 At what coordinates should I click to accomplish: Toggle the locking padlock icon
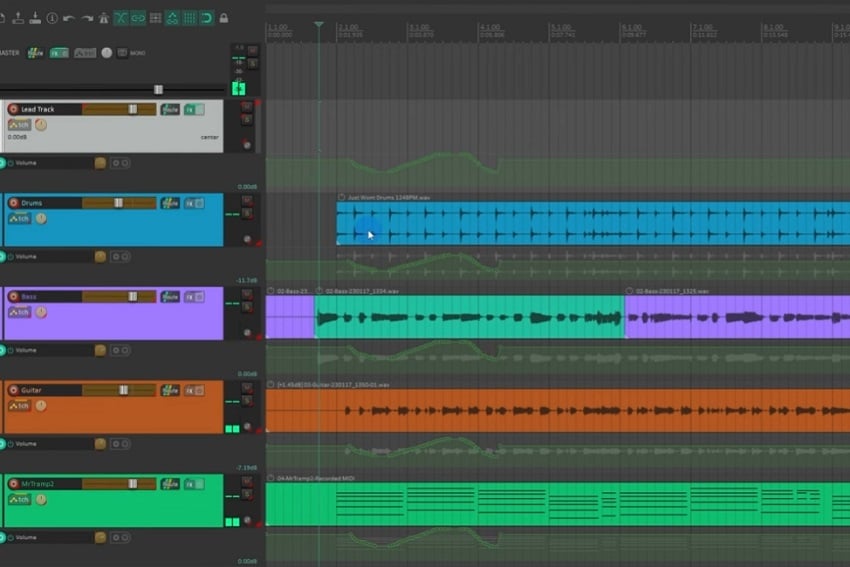click(x=223, y=18)
